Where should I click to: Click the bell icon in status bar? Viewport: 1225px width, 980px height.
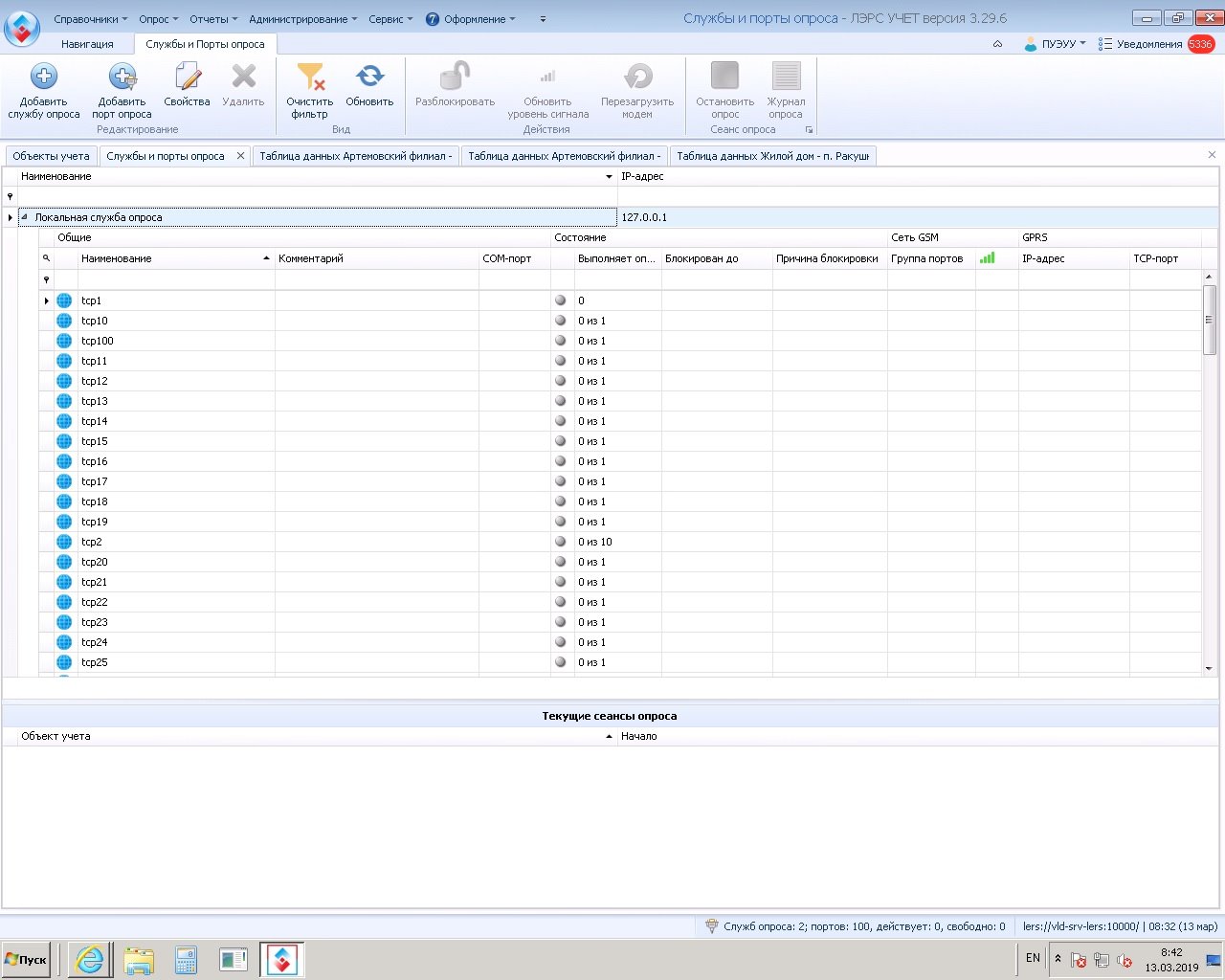coord(711,926)
